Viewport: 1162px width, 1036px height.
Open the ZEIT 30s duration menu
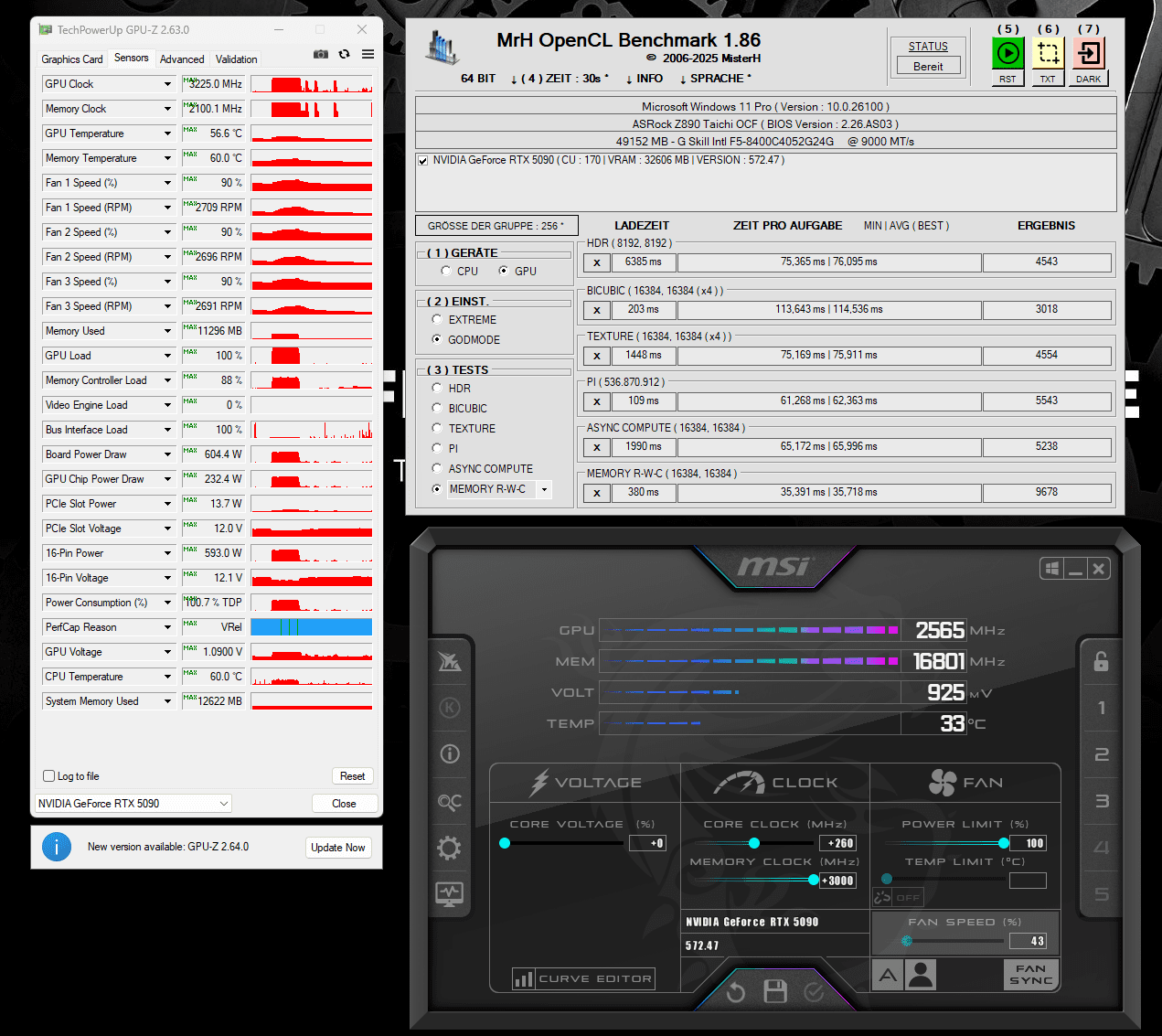click(x=559, y=79)
